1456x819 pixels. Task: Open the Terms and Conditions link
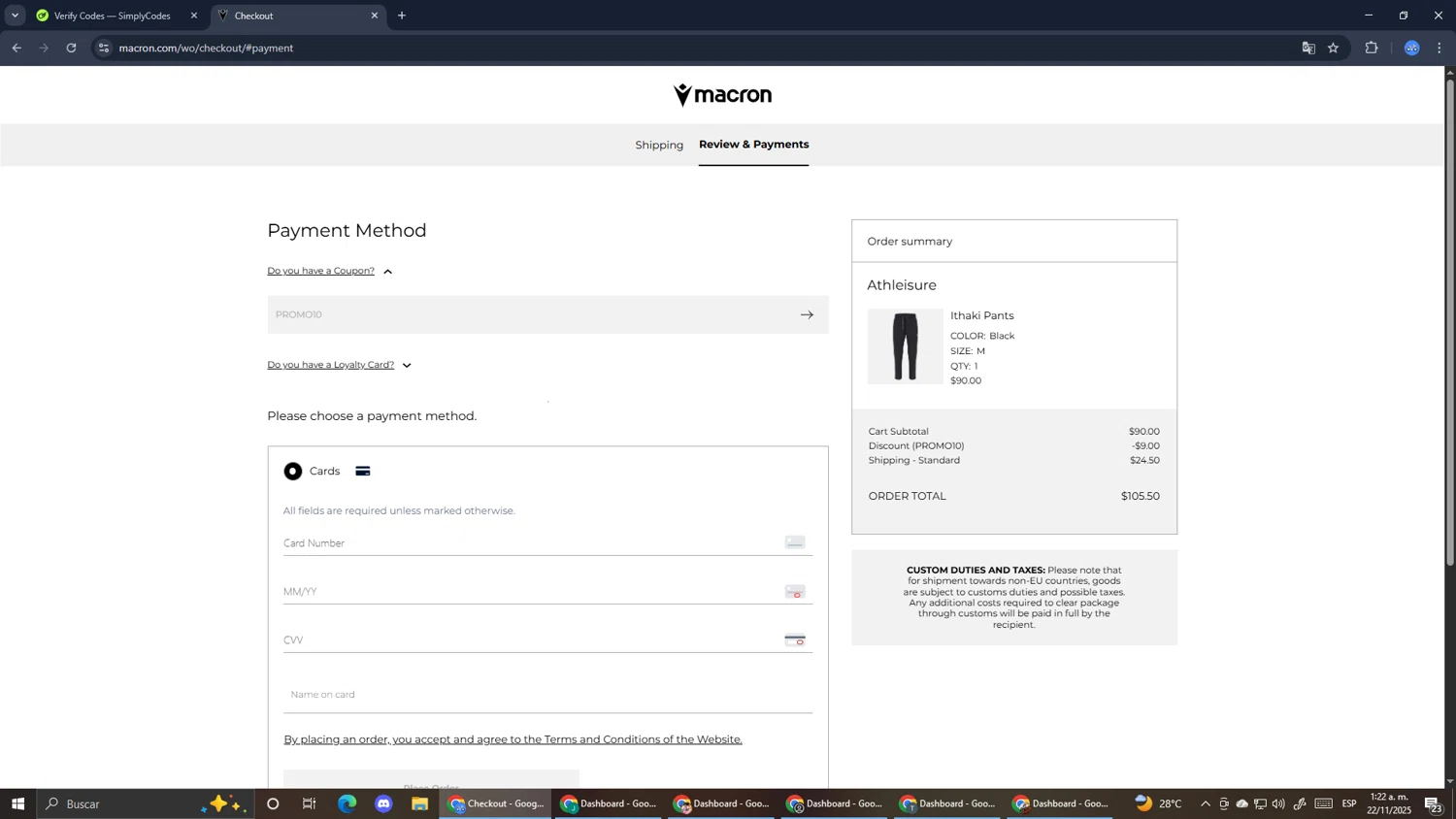pyautogui.click(x=513, y=739)
